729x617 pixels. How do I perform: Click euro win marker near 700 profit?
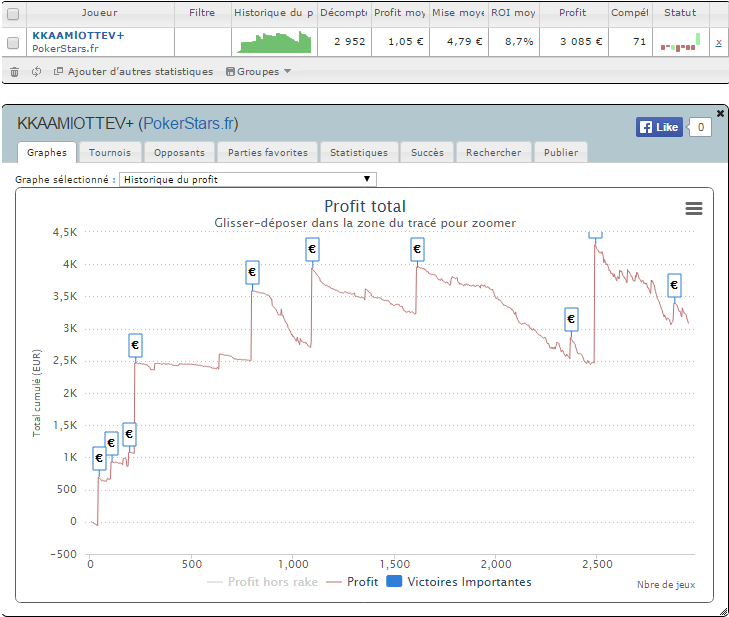99,458
